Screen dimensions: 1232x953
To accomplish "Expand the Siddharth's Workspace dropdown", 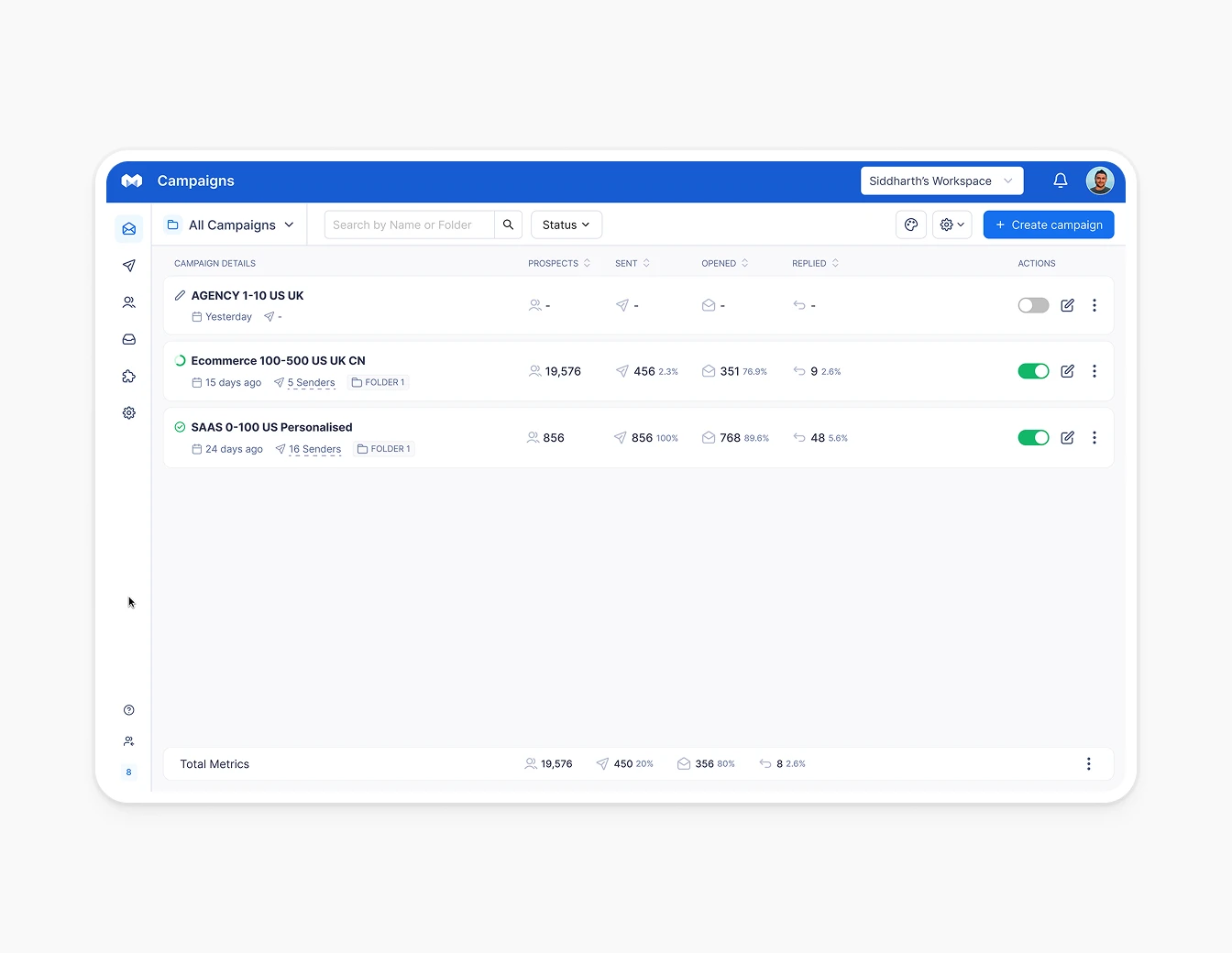I will (x=941, y=181).
